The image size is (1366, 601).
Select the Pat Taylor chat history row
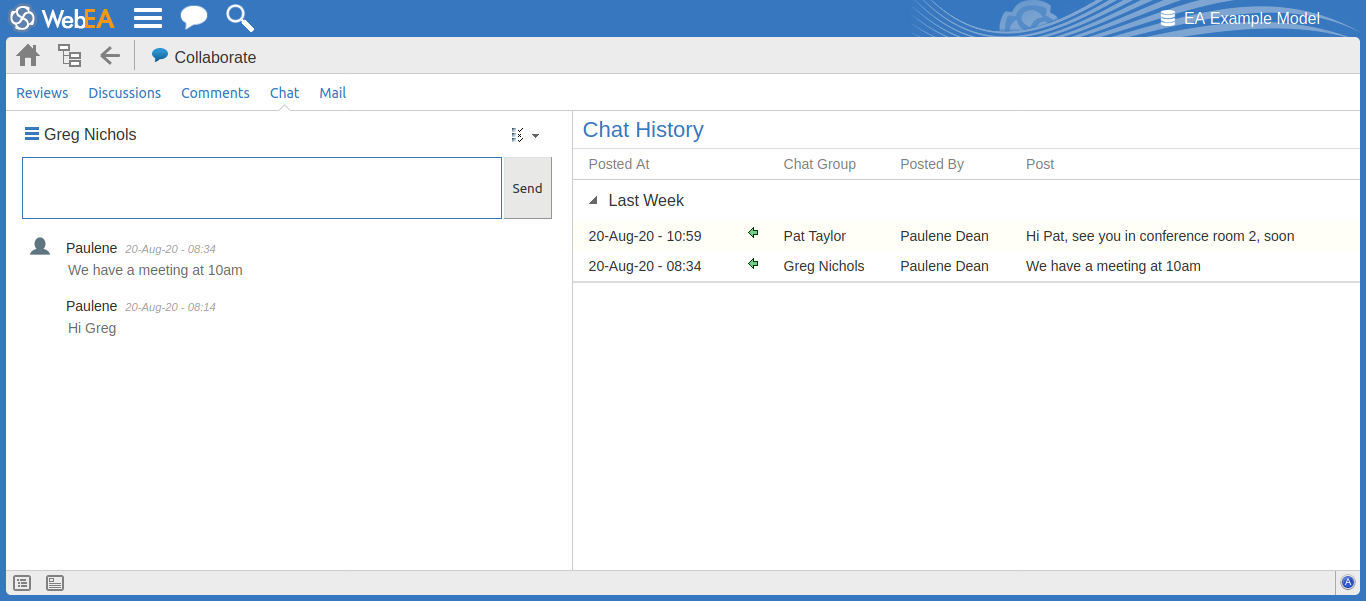tap(940, 236)
